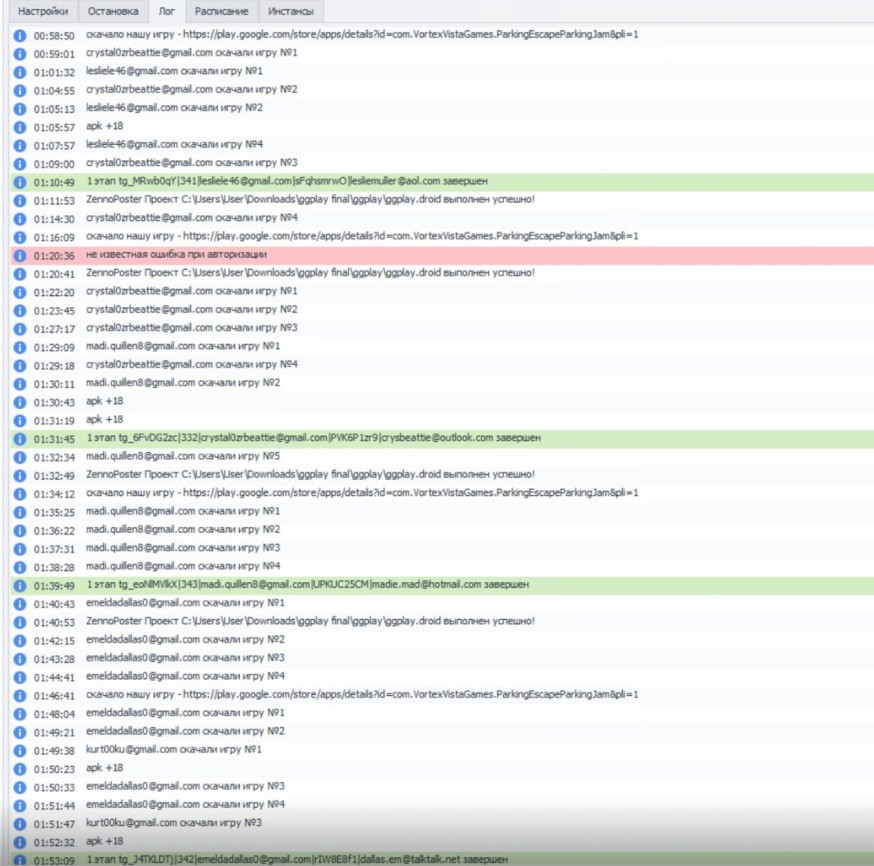Viewport: 874px width, 866px height.
Task: Click info icon of 01:52:32 apk entry
Action: click(x=20, y=843)
